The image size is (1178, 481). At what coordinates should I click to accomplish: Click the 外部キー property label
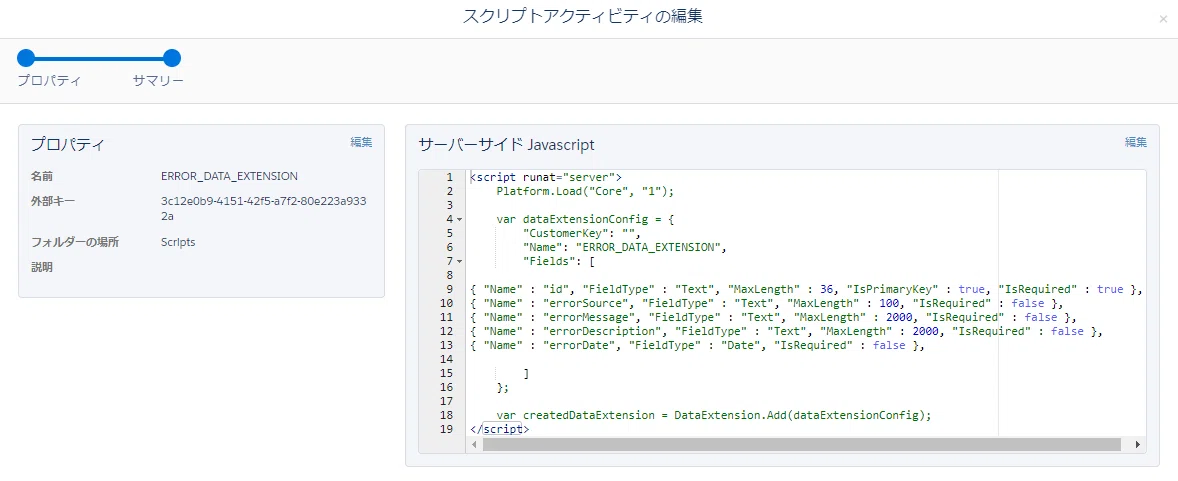tap(53, 201)
